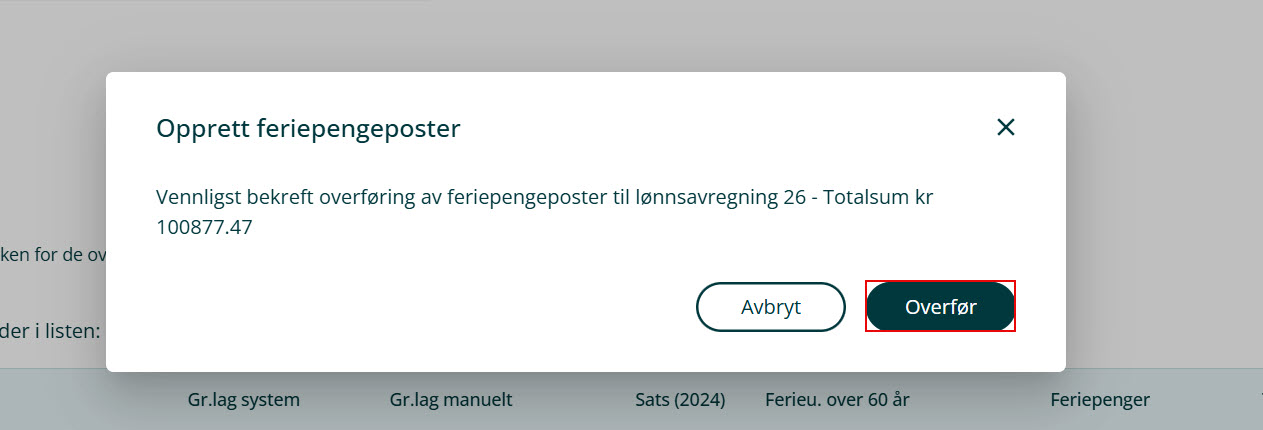Confirm the transfer with Overfør
Viewport: 1263px width, 430px height.
pos(940,306)
